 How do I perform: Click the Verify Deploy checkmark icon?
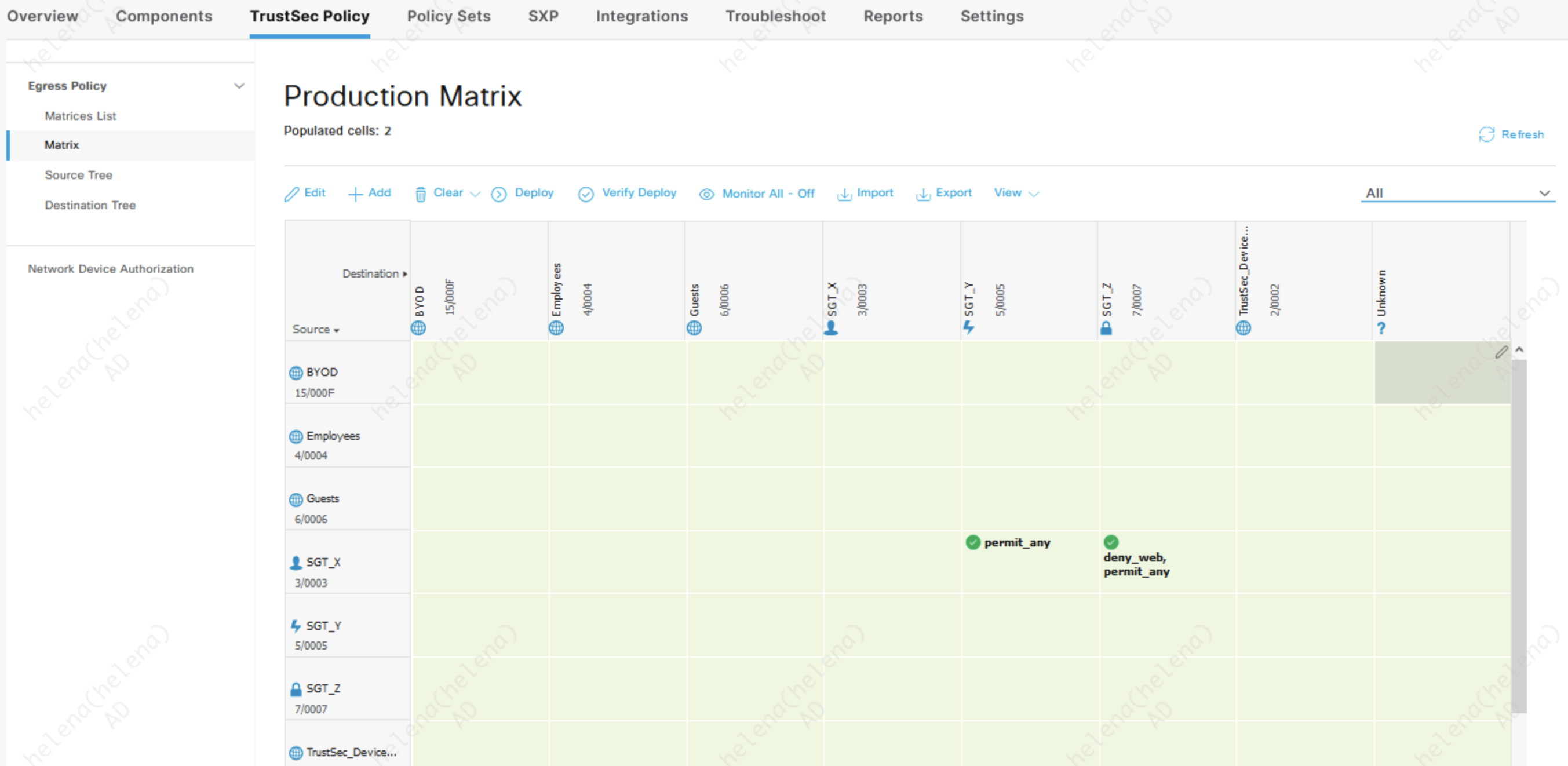pyautogui.click(x=586, y=194)
